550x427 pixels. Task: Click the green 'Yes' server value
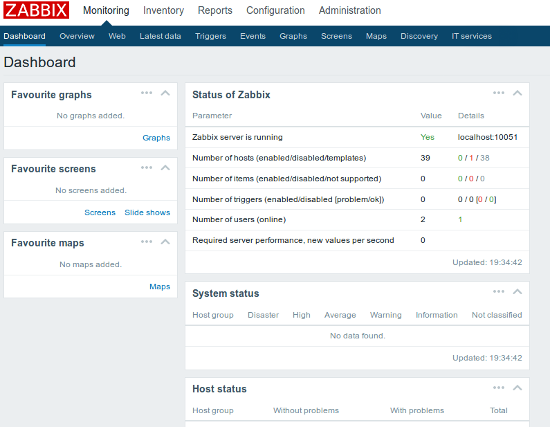coord(427,137)
